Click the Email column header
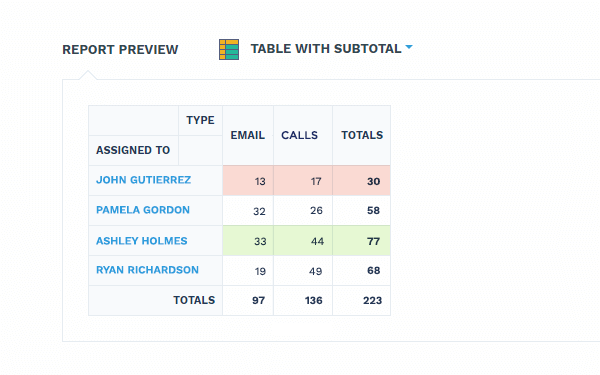This screenshot has width=600, height=375. pos(248,135)
